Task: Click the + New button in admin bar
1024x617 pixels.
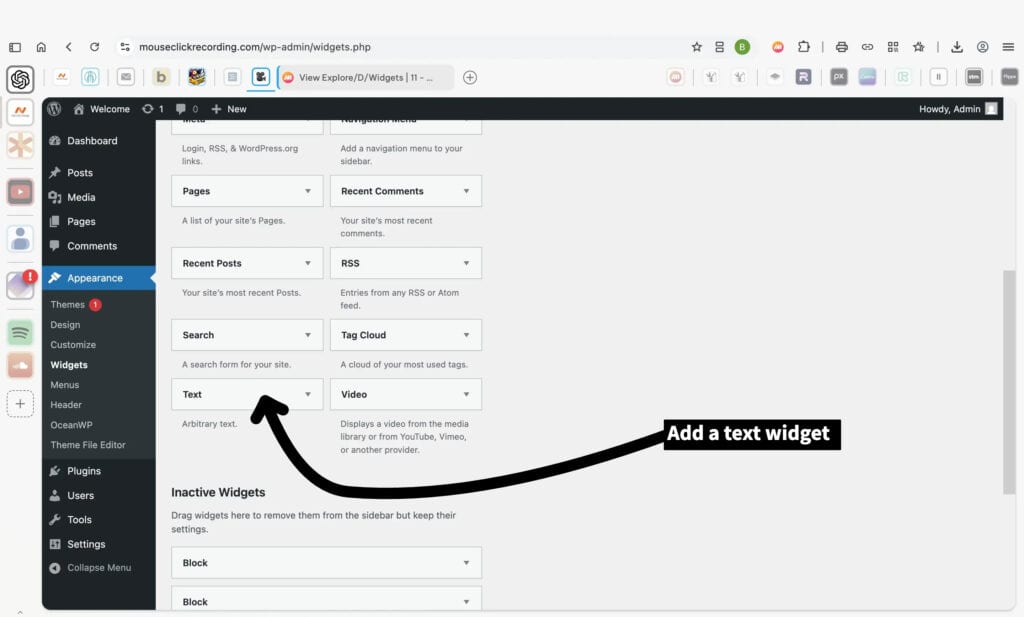Action: pyautogui.click(x=229, y=109)
